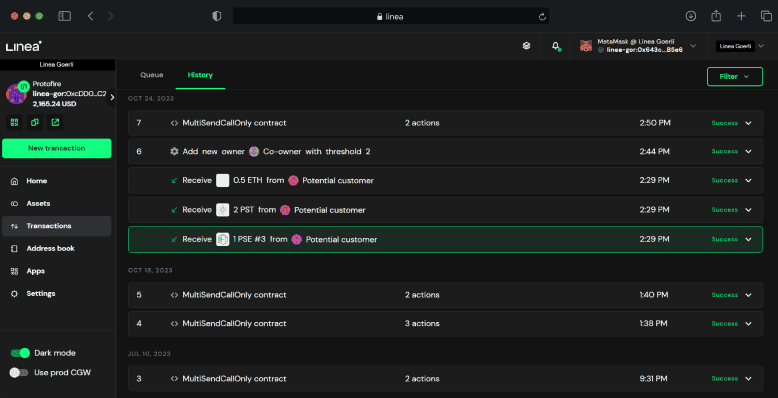Screen dimensions: 778x398
Task: Click the Assets sidebar icon
Action: click(x=14, y=203)
